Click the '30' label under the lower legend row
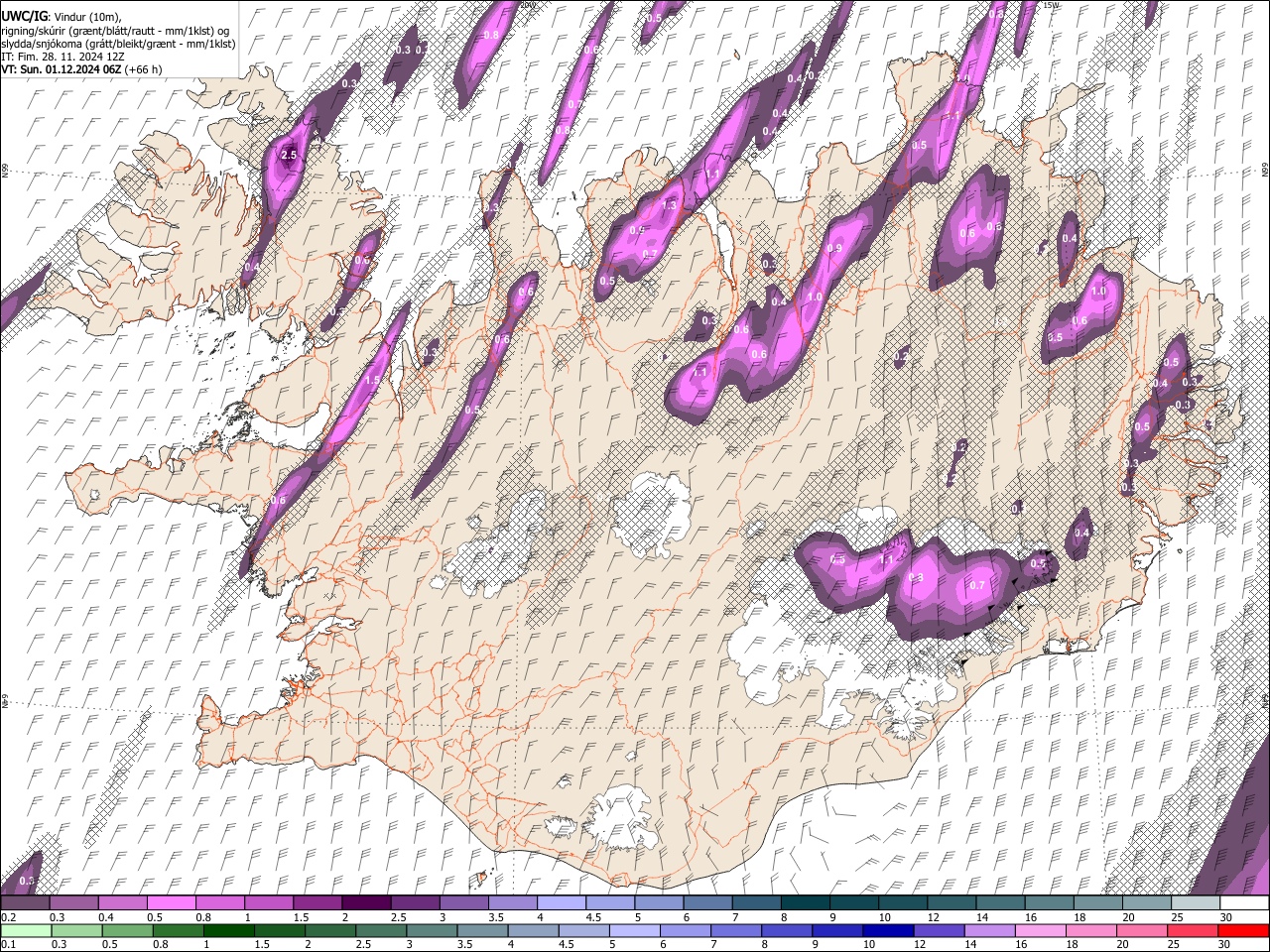 (1225, 945)
